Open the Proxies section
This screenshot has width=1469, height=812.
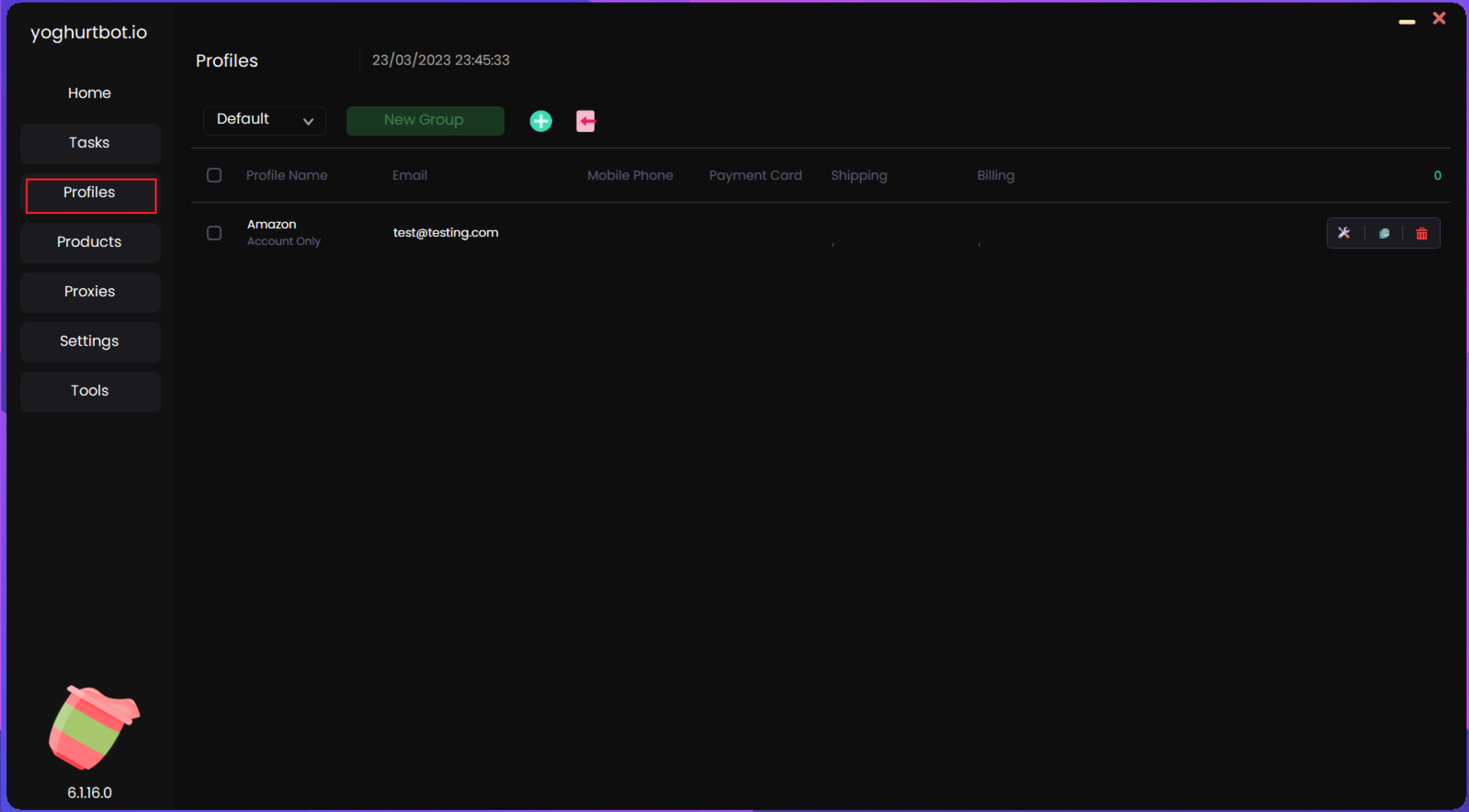(89, 291)
